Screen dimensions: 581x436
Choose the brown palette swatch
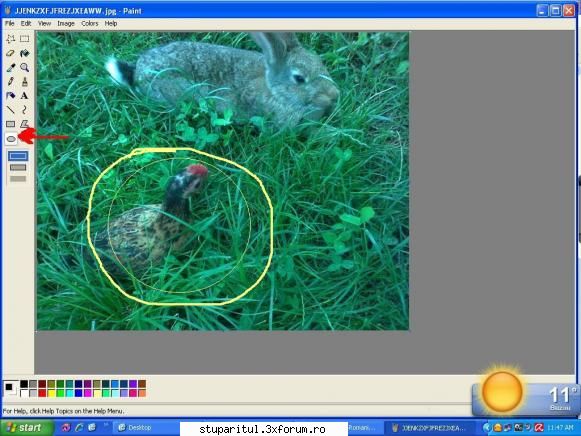tap(142, 384)
